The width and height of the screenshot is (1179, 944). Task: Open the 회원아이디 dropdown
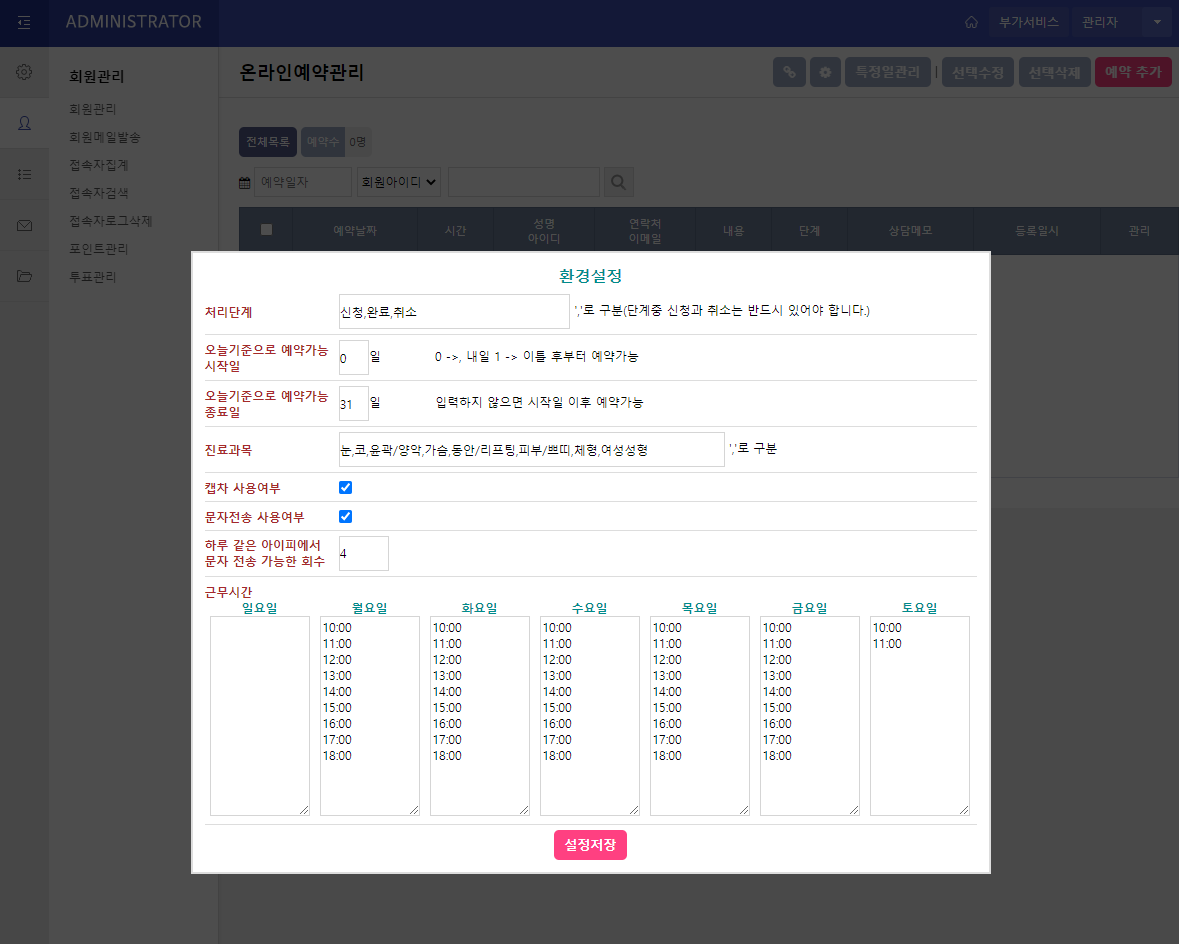[398, 181]
